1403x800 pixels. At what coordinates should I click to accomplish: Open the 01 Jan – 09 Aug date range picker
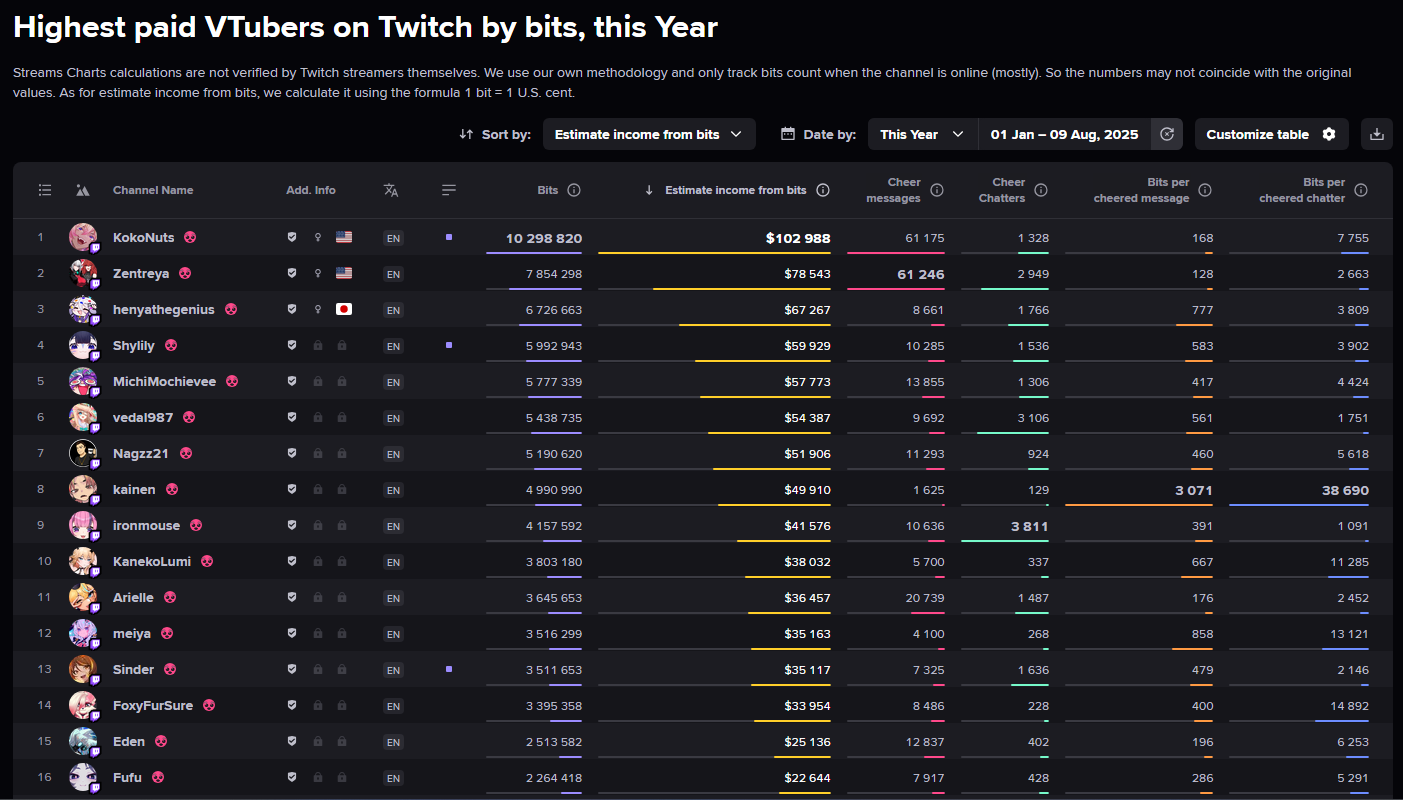click(1064, 134)
